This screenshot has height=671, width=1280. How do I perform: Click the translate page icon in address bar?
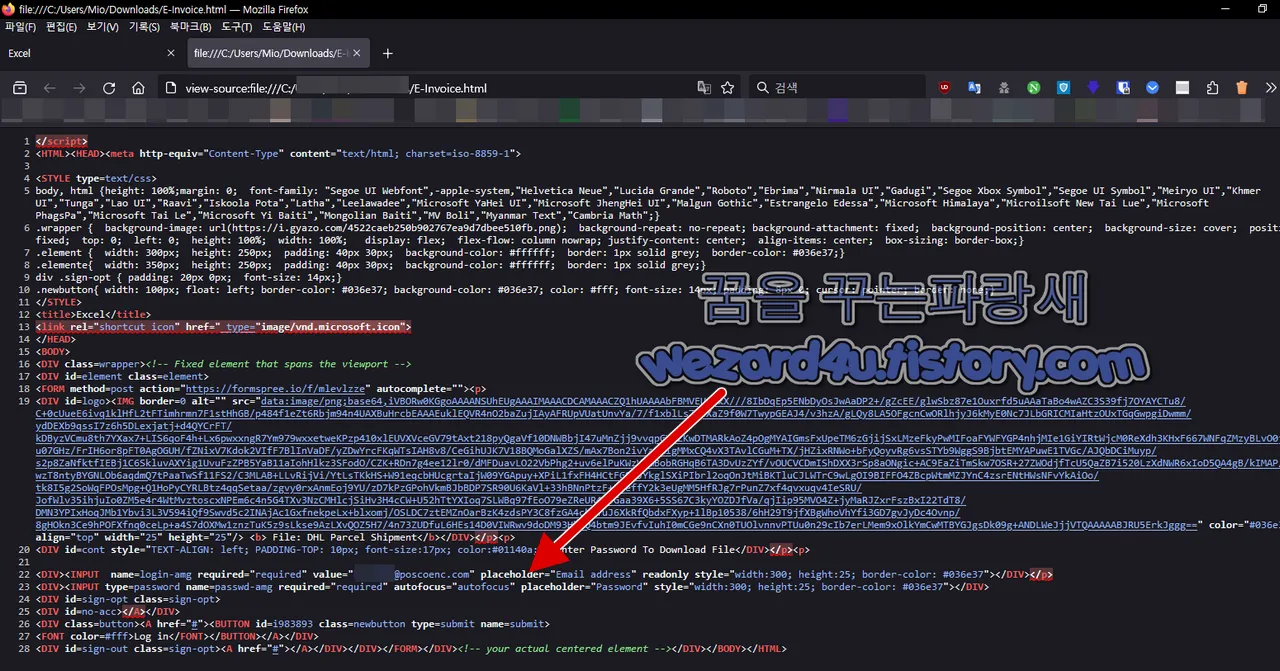pos(704,88)
